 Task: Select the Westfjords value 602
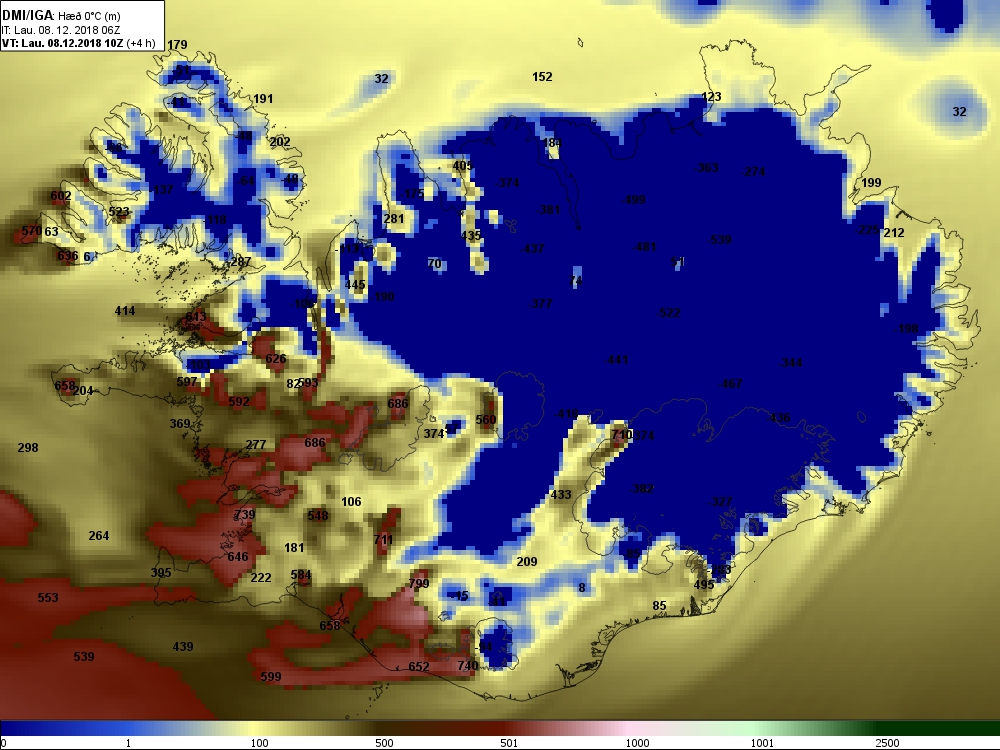(x=61, y=196)
